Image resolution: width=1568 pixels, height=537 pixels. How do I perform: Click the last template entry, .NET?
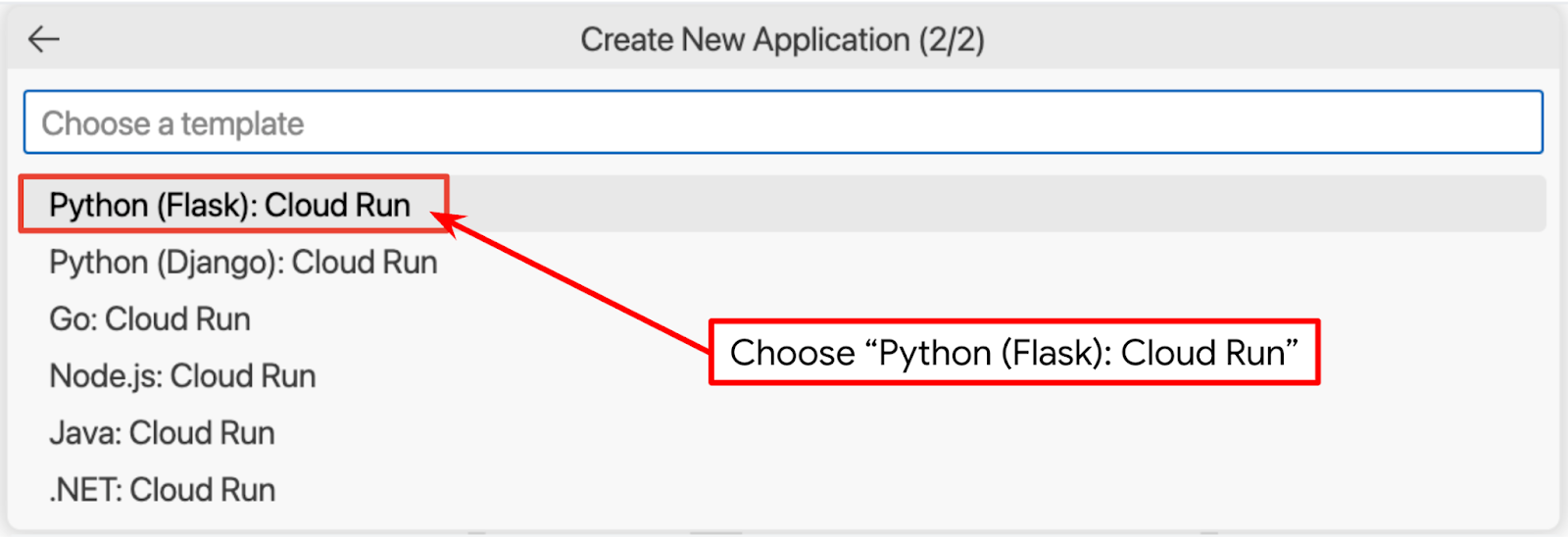pyautogui.click(x=163, y=490)
